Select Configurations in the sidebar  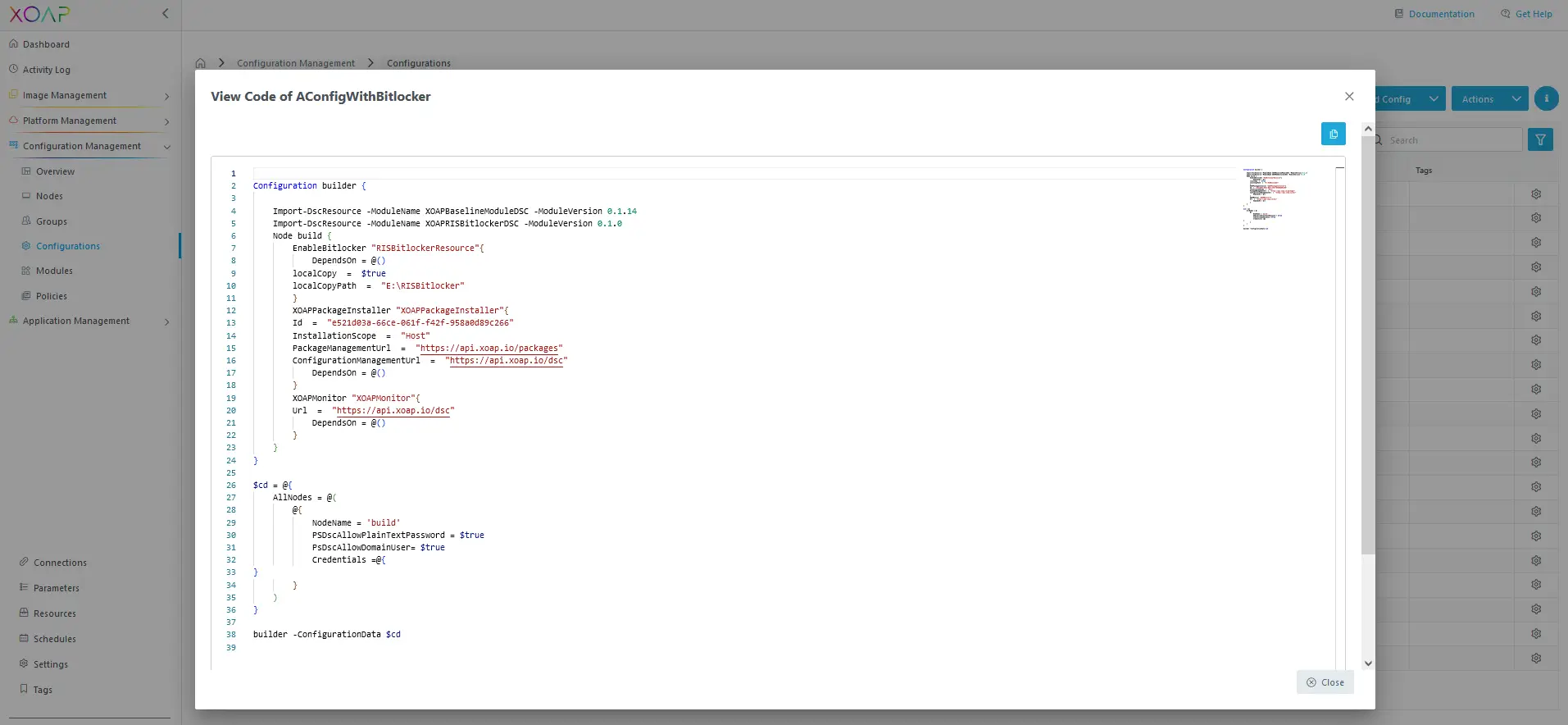tap(68, 246)
